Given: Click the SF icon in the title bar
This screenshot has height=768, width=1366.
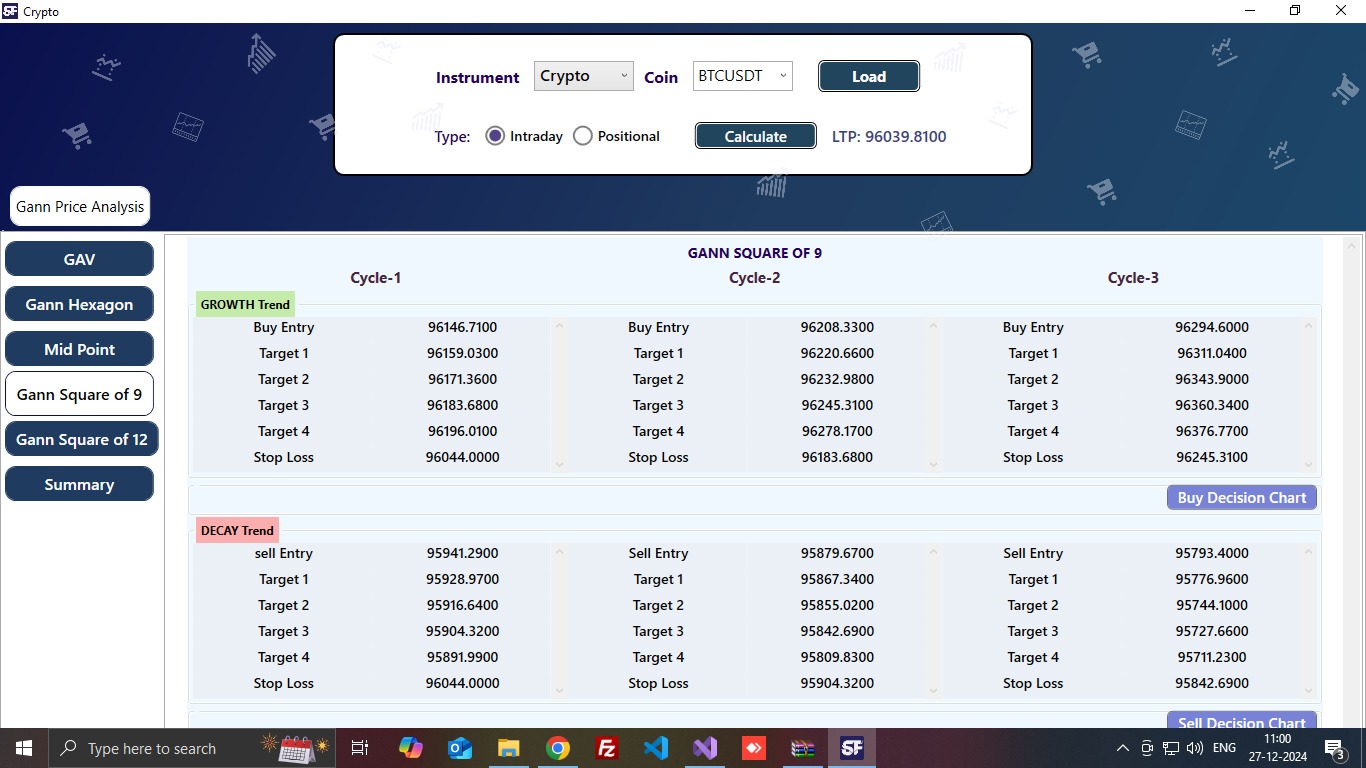Looking at the screenshot, I should [x=9, y=11].
